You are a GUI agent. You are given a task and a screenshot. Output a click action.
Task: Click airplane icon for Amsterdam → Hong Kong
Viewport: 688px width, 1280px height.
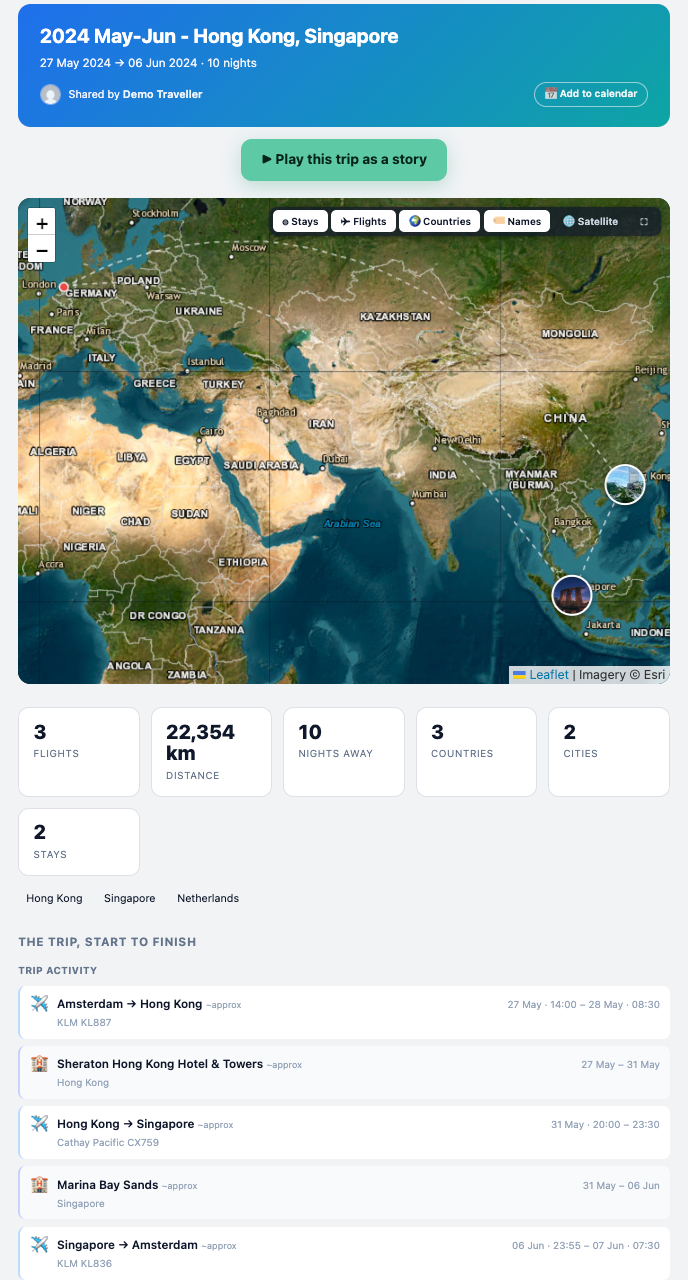[x=39, y=1003]
